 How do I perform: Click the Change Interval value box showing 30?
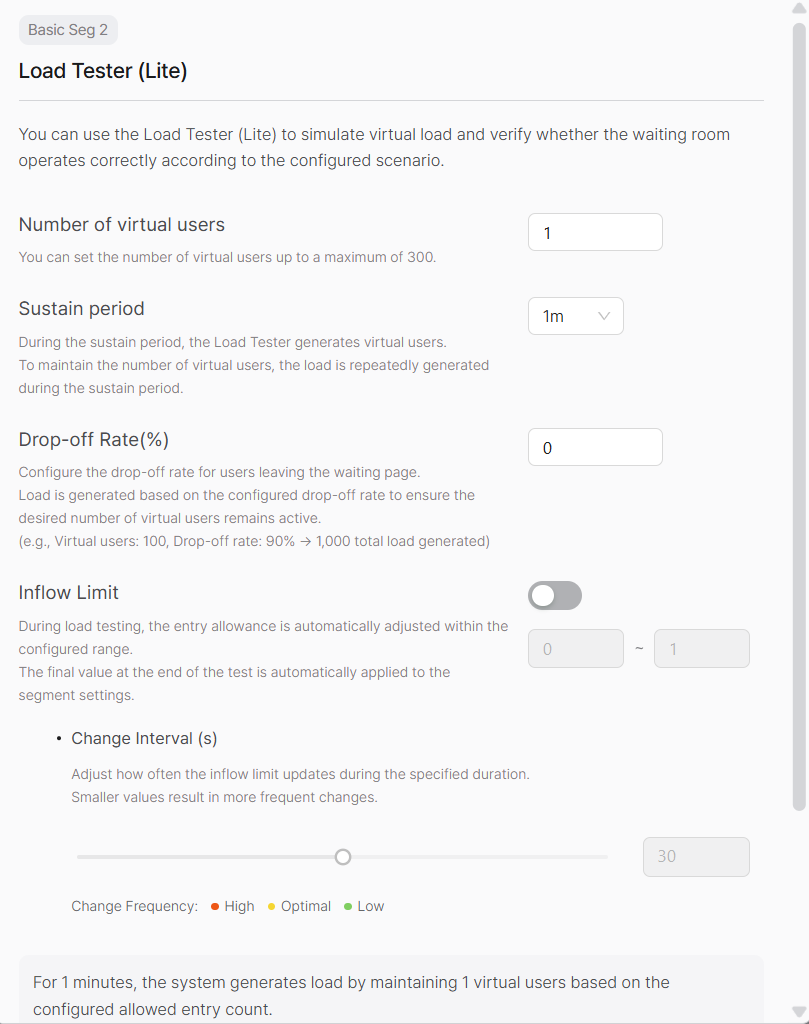(696, 857)
